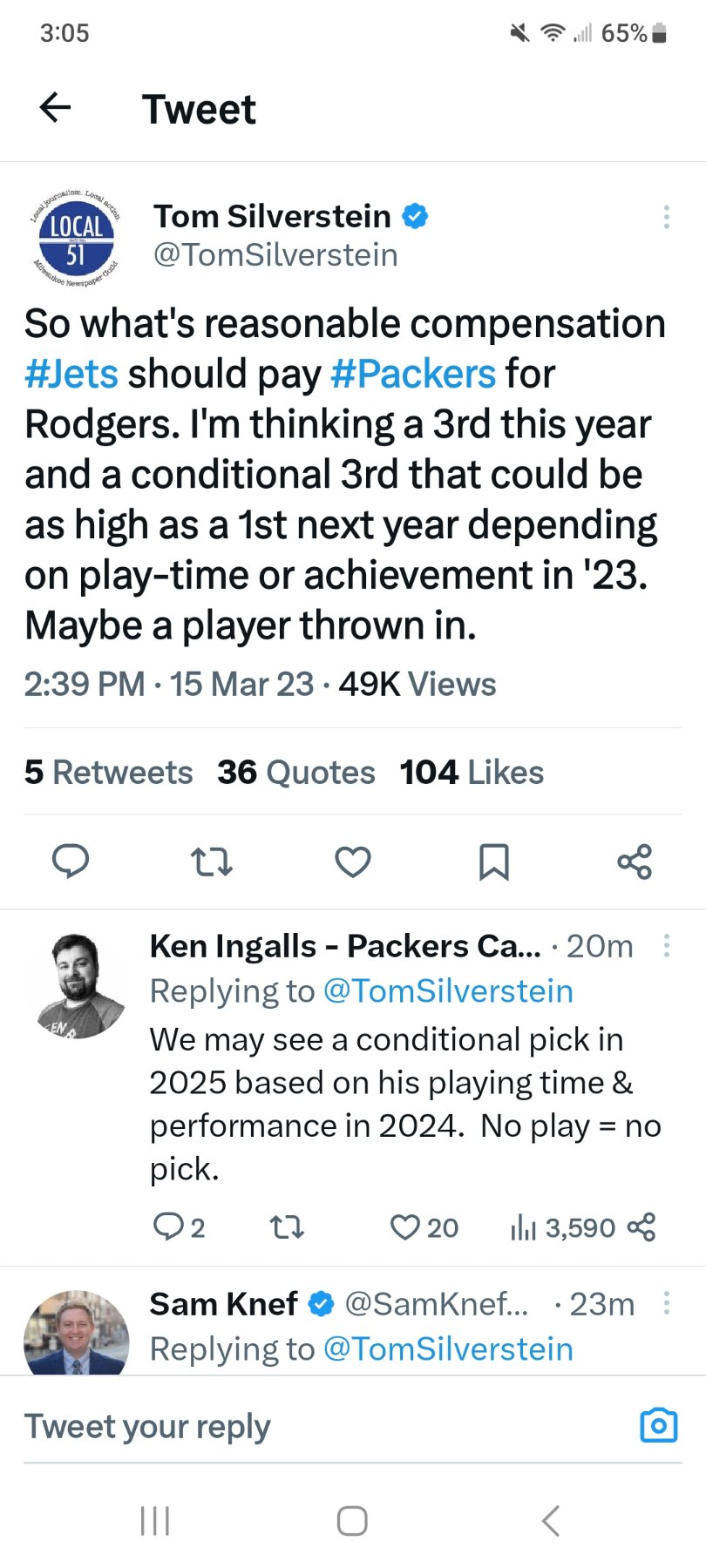This screenshot has height=1568, width=706.
Task: View analytics for Ken Ingalls' reply
Action: [523, 1227]
